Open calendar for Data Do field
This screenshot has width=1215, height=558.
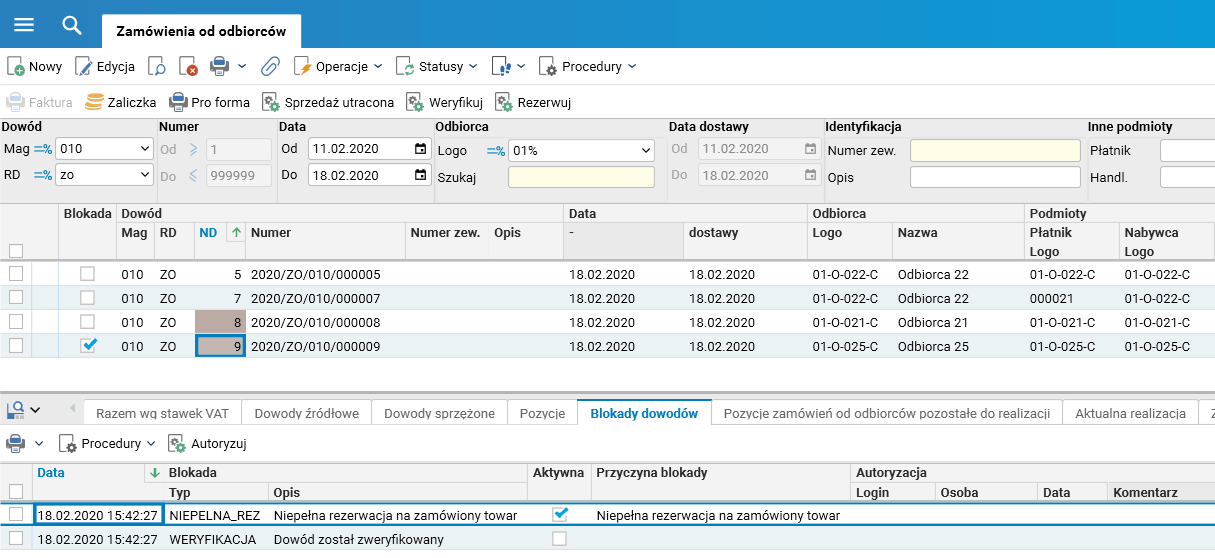(x=420, y=175)
